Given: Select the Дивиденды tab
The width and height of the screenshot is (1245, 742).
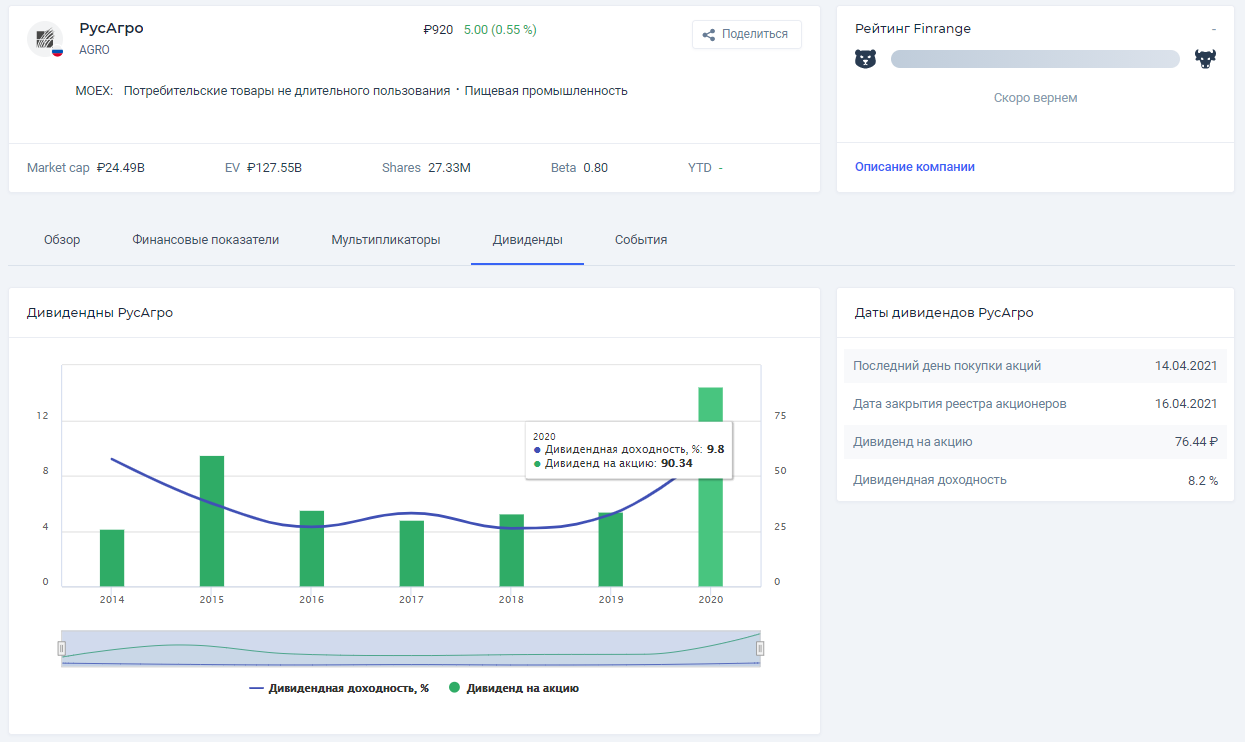Looking at the screenshot, I should [527, 240].
